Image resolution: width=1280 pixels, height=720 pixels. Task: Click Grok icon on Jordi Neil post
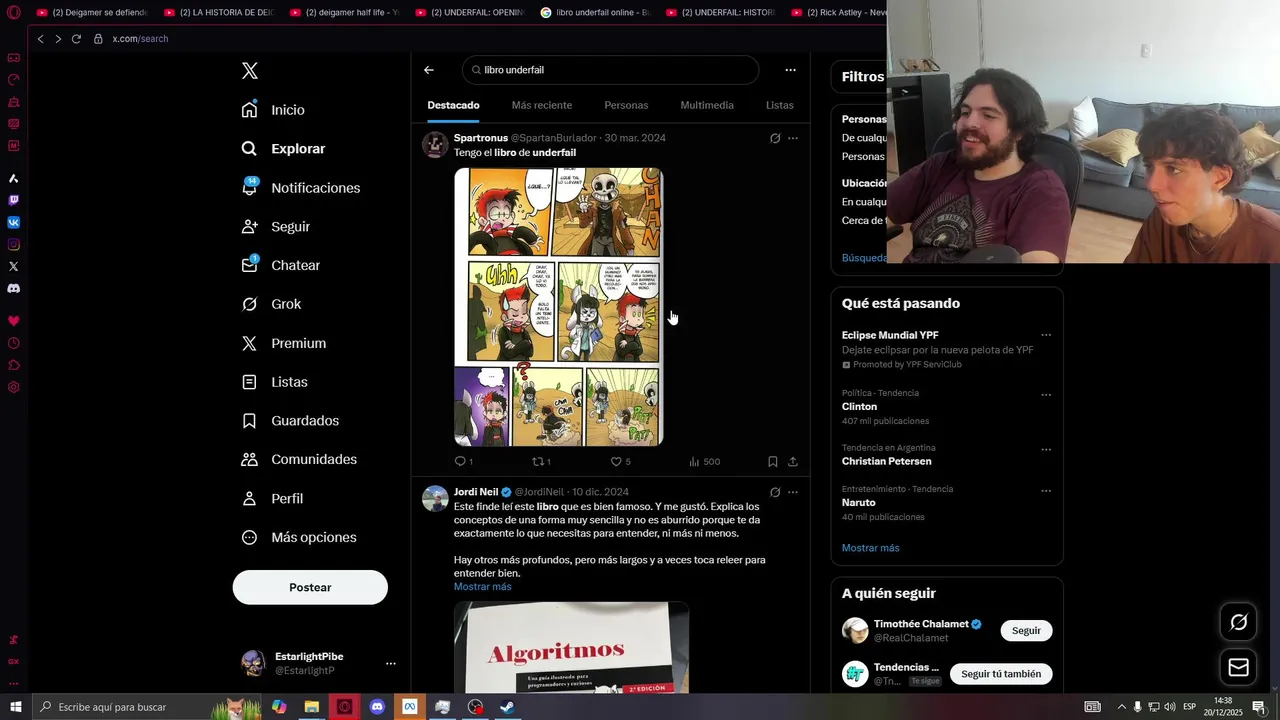[x=775, y=492]
